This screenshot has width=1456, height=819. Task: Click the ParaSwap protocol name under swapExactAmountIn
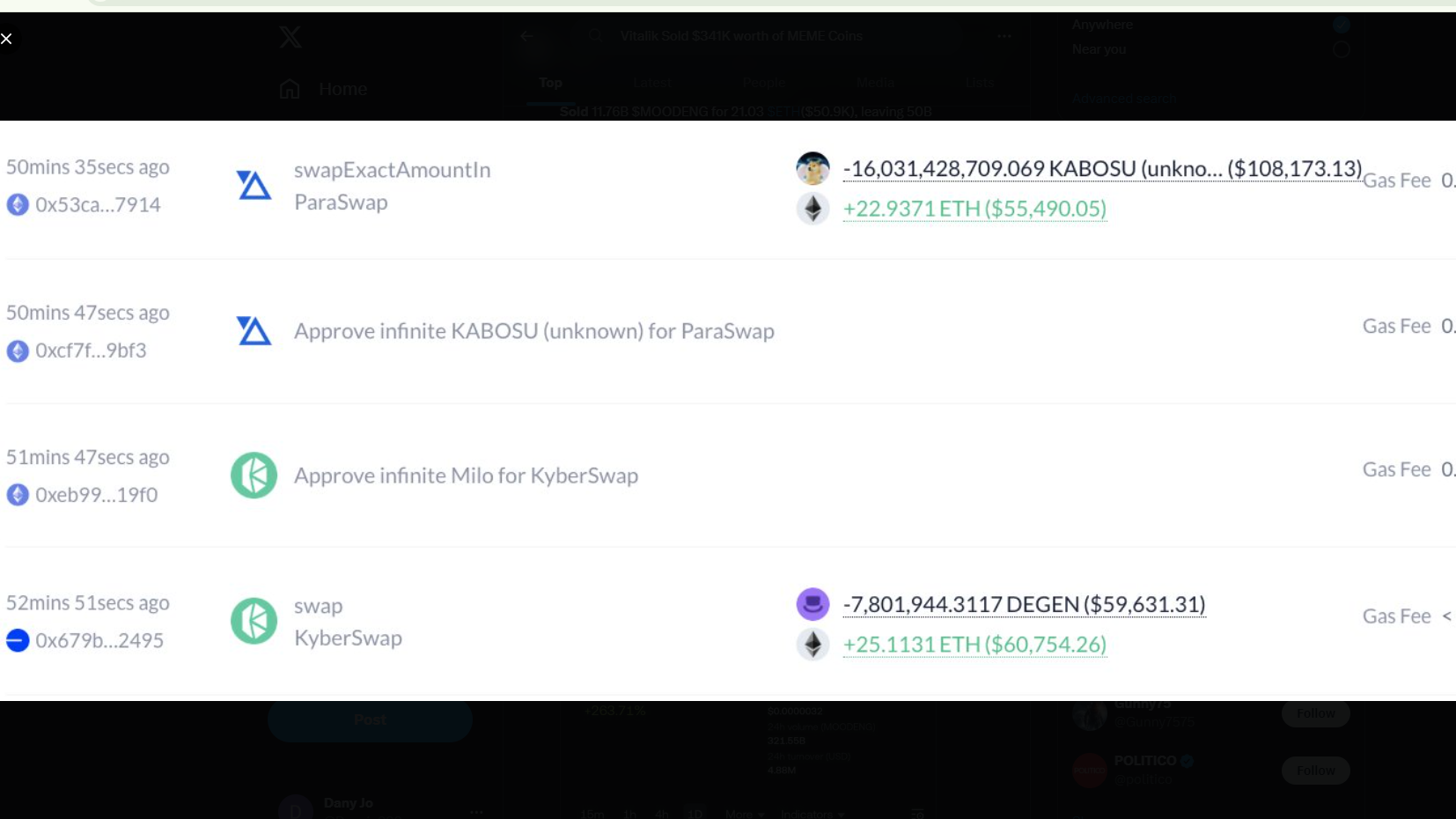341,203
